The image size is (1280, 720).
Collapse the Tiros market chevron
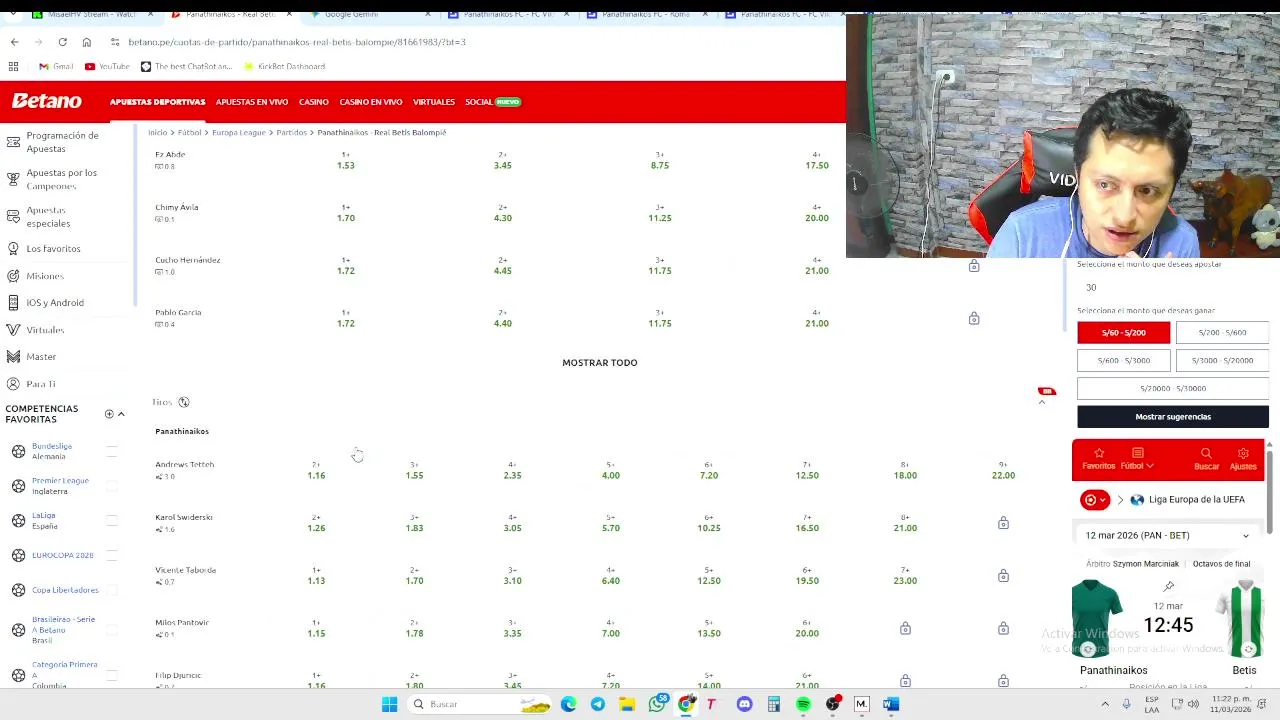[1042, 402]
